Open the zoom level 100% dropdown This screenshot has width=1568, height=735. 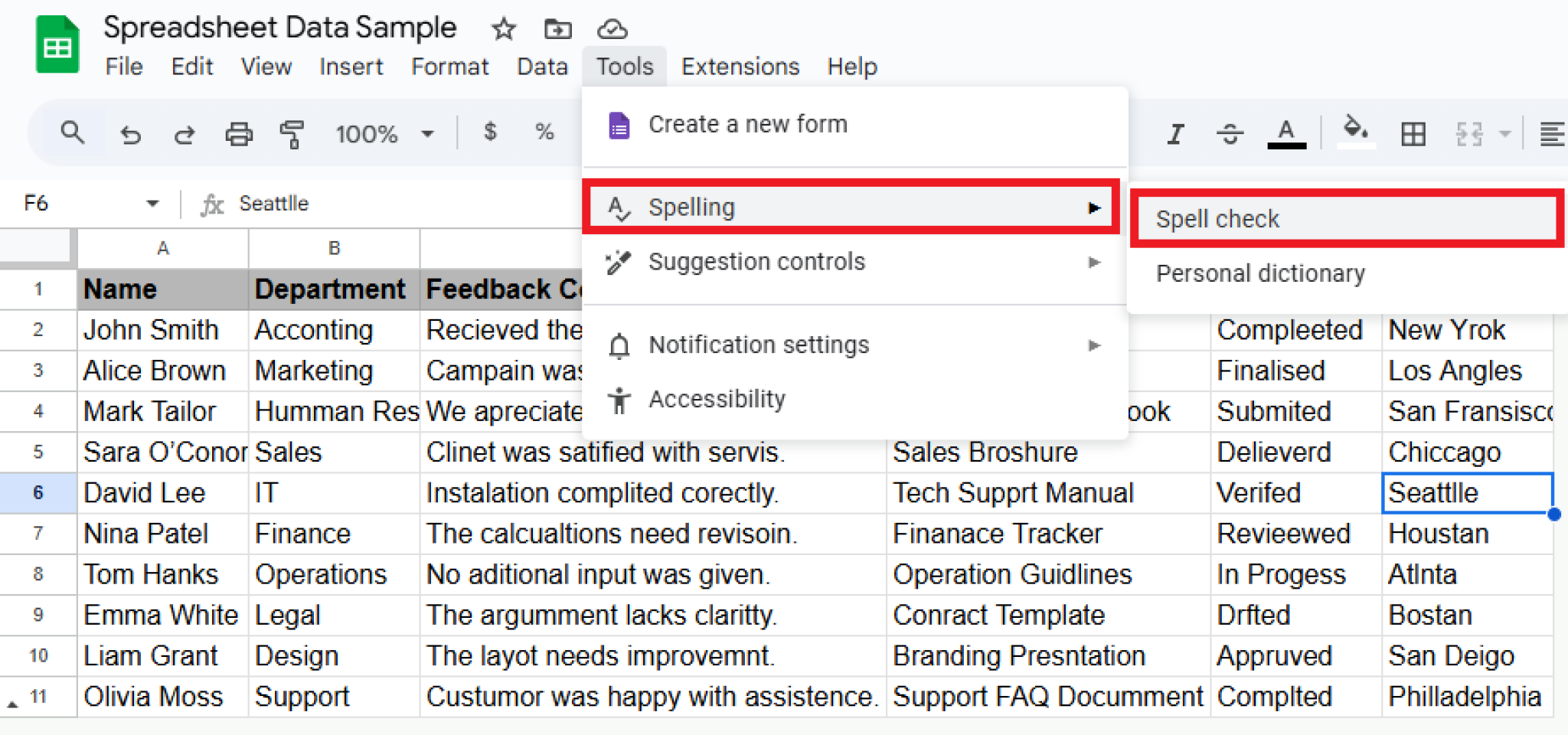click(384, 134)
